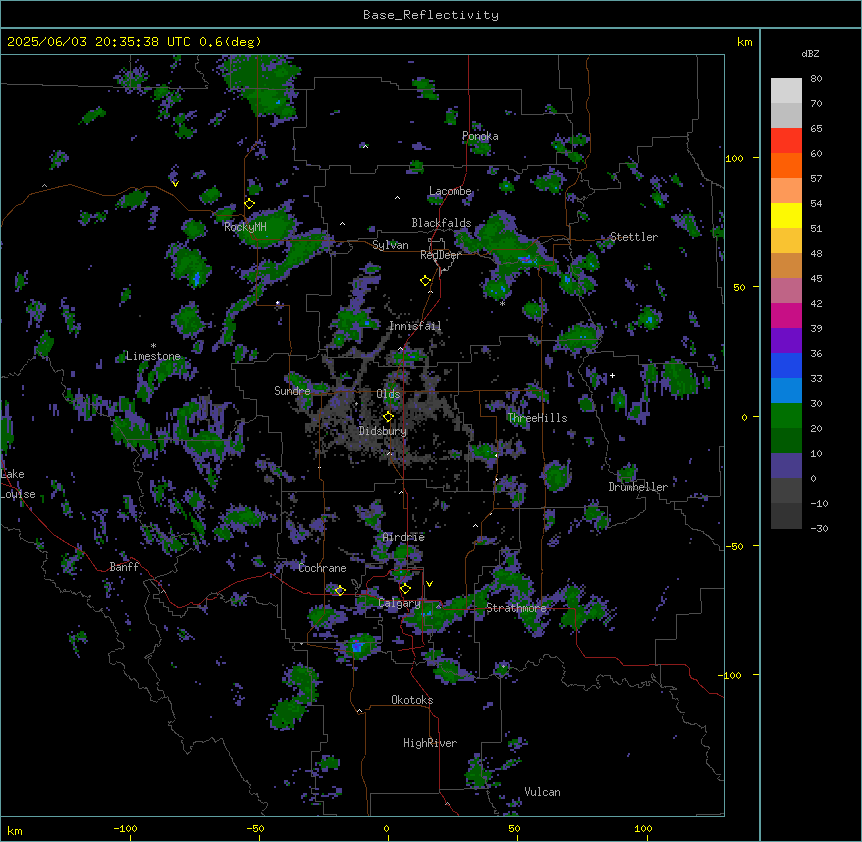Select the Olds label on the map
The height and width of the screenshot is (842, 862).
pyautogui.click(x=388, y=394)
